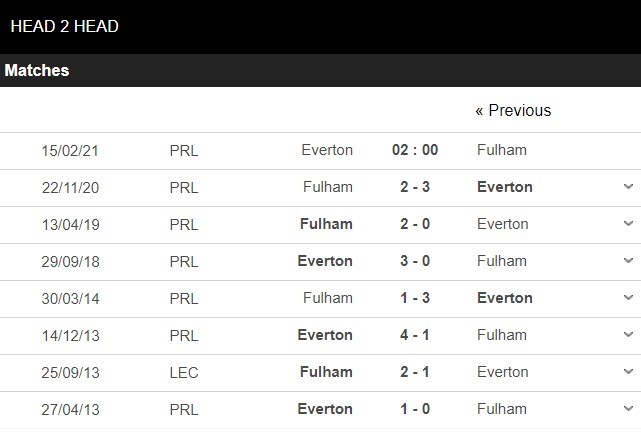Click the 3 - 0 score on 29/09/18
Image resolution: width=641 pixels, height=433 pixels.
click(x=415, y=261)
